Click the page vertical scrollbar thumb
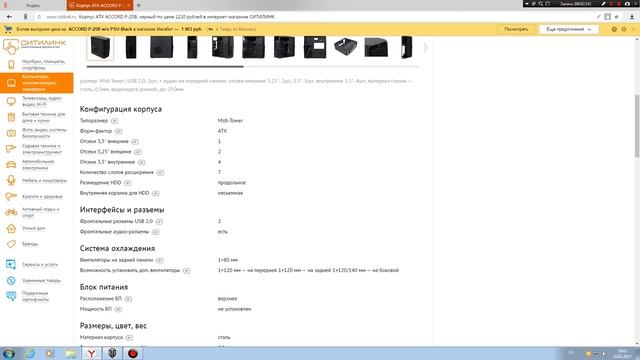The width and height of the screenshot is (640, 360). point(637,126)
